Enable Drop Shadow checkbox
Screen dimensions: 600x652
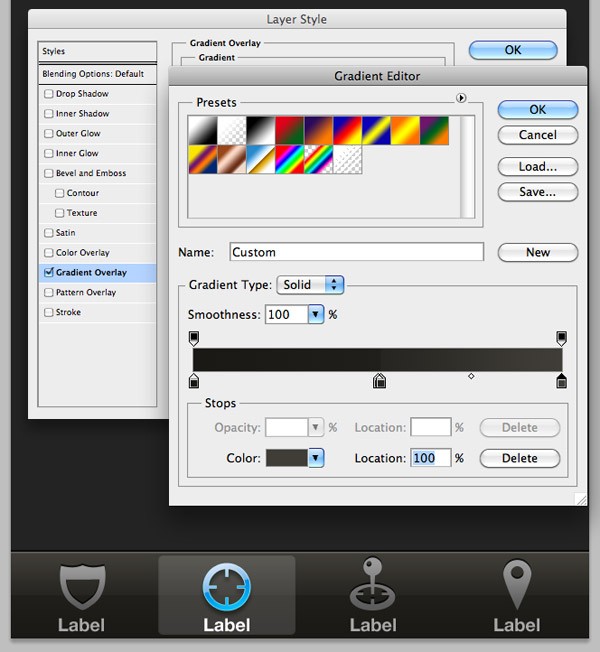click(49, 94)
